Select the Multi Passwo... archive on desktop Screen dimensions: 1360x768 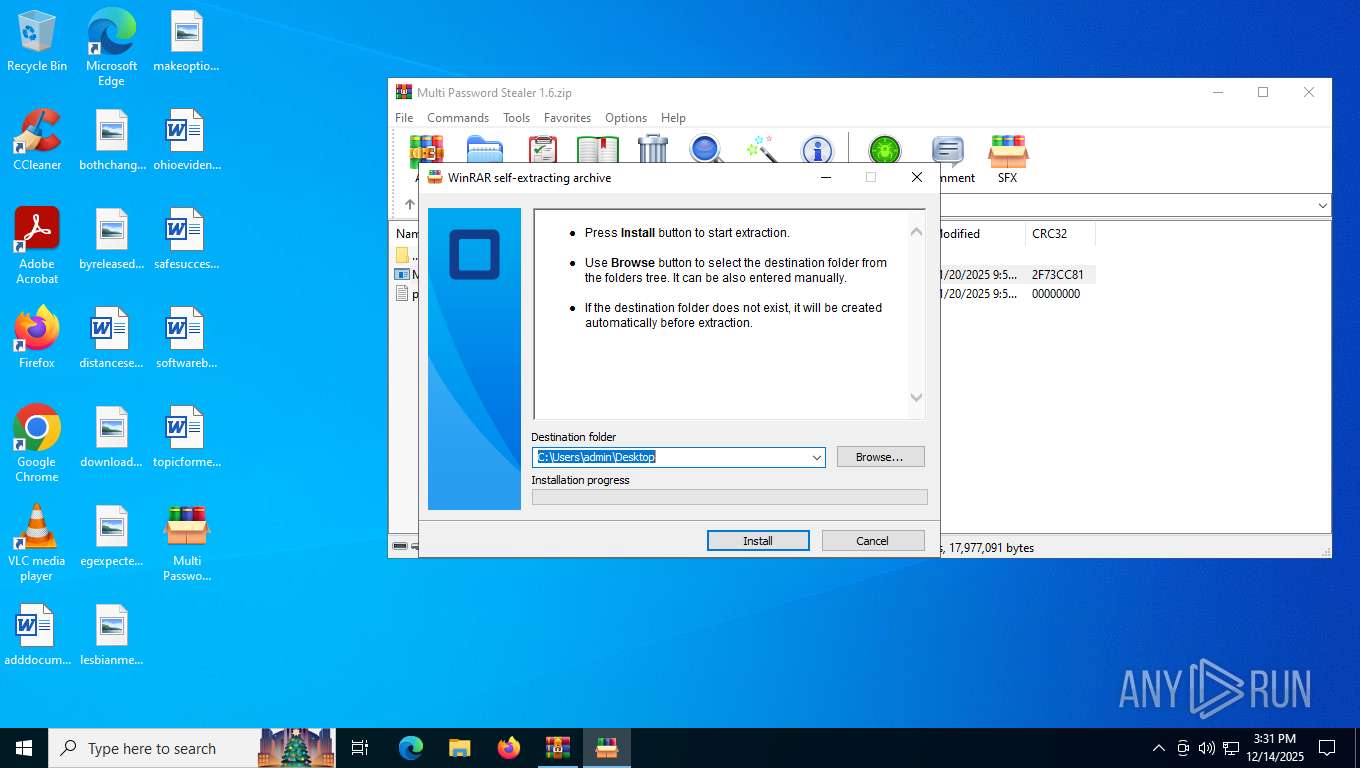pos(187,542)
